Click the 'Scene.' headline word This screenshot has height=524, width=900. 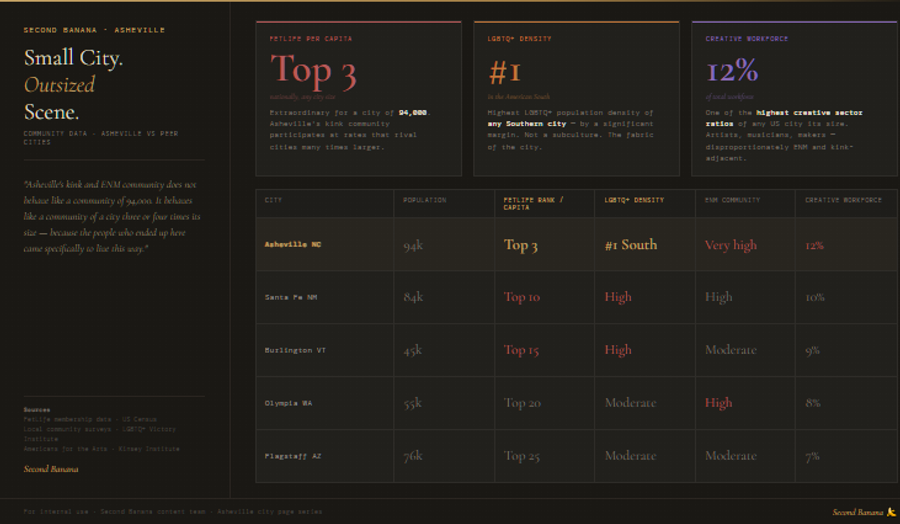[51, 112]
